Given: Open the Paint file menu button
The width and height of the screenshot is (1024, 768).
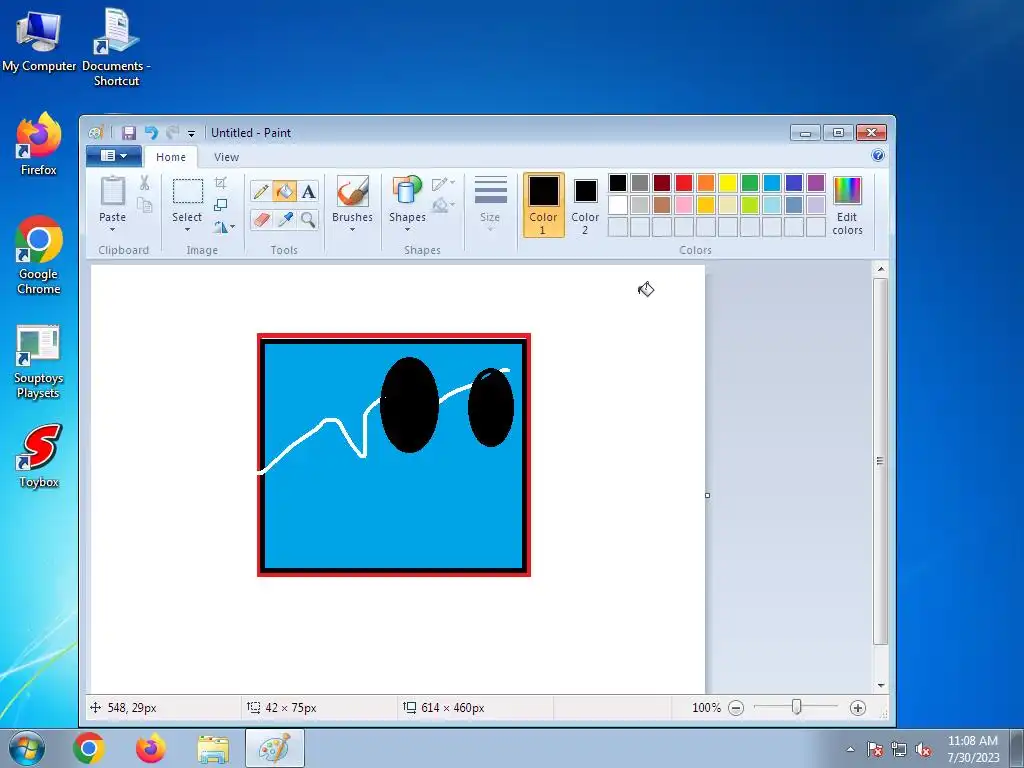Looking at the screenshot, I should 114,156.
